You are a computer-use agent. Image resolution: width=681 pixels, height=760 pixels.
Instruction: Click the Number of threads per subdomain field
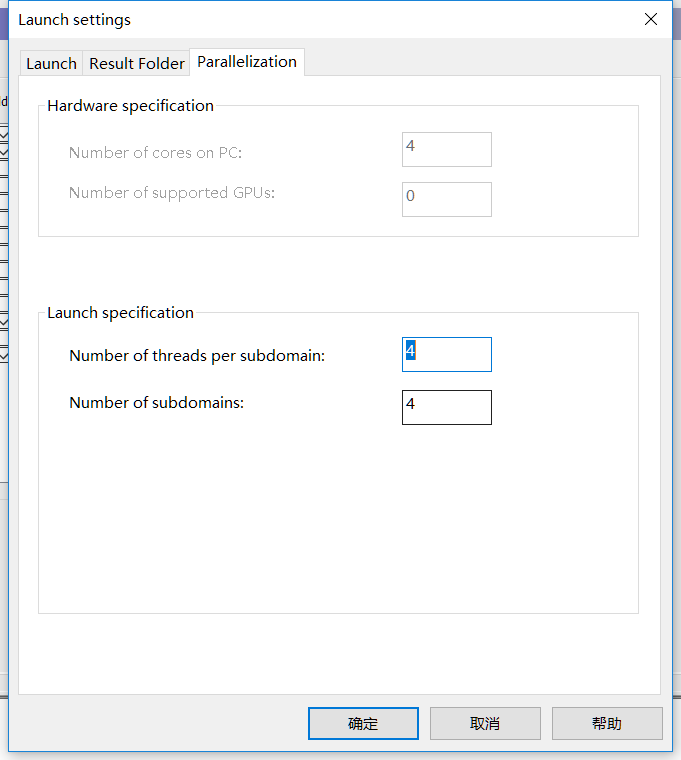coord(446,354)
